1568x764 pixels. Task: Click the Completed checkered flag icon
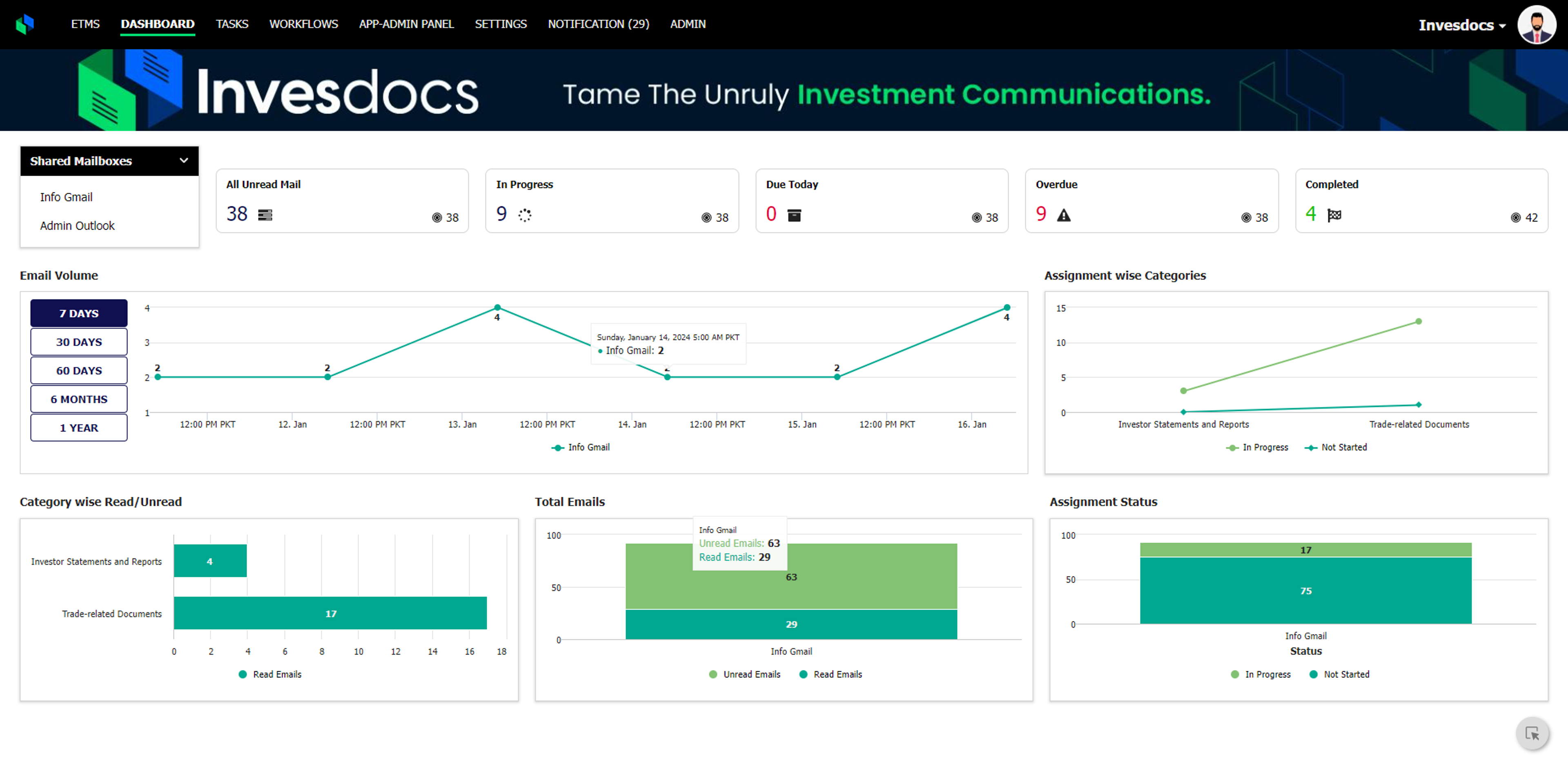click(1334, 215)
